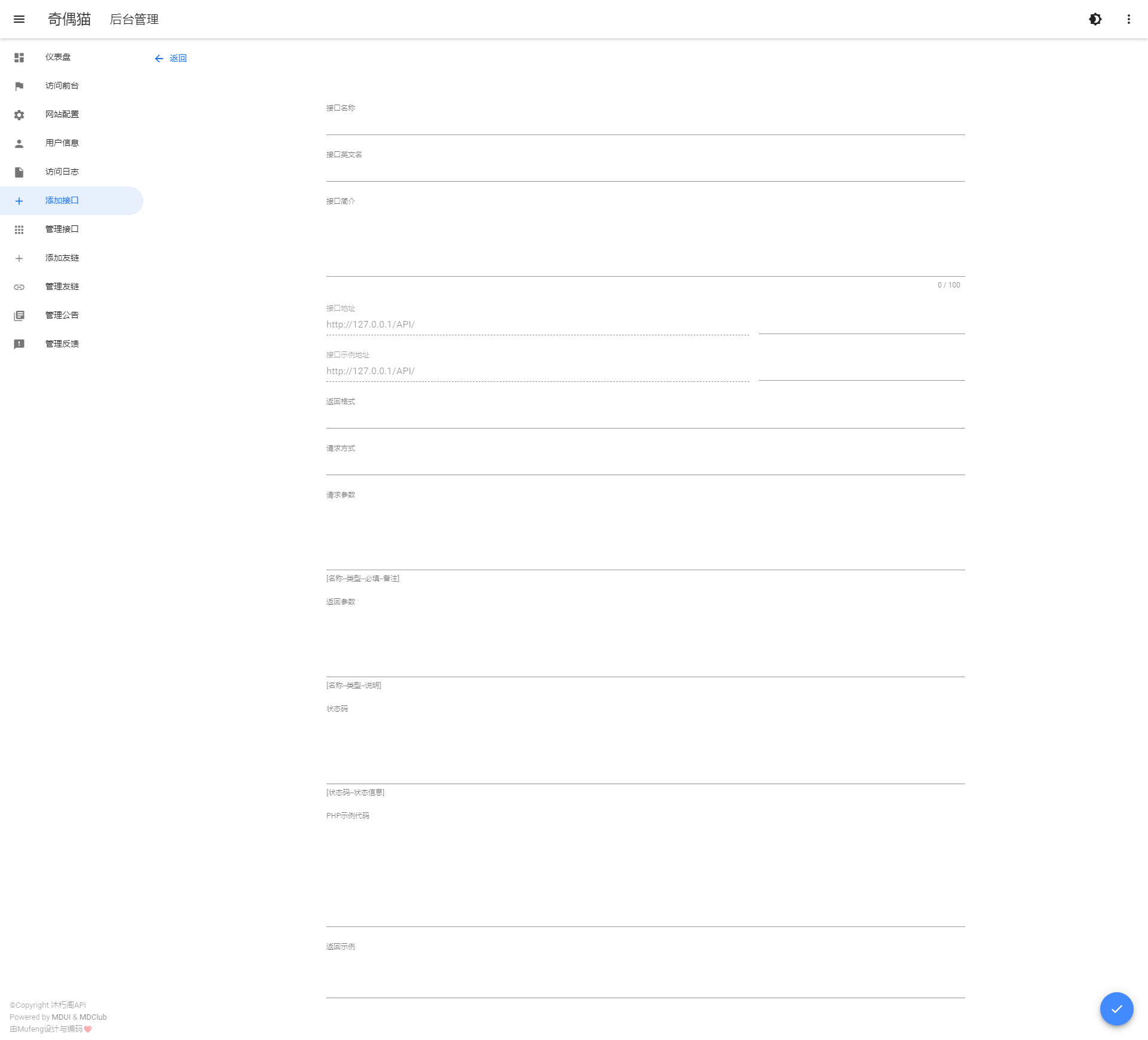The width and height of the screenshot is (1148, 1040).
Task: Focus the 返回参数 textarea
Action: point(646,642)
